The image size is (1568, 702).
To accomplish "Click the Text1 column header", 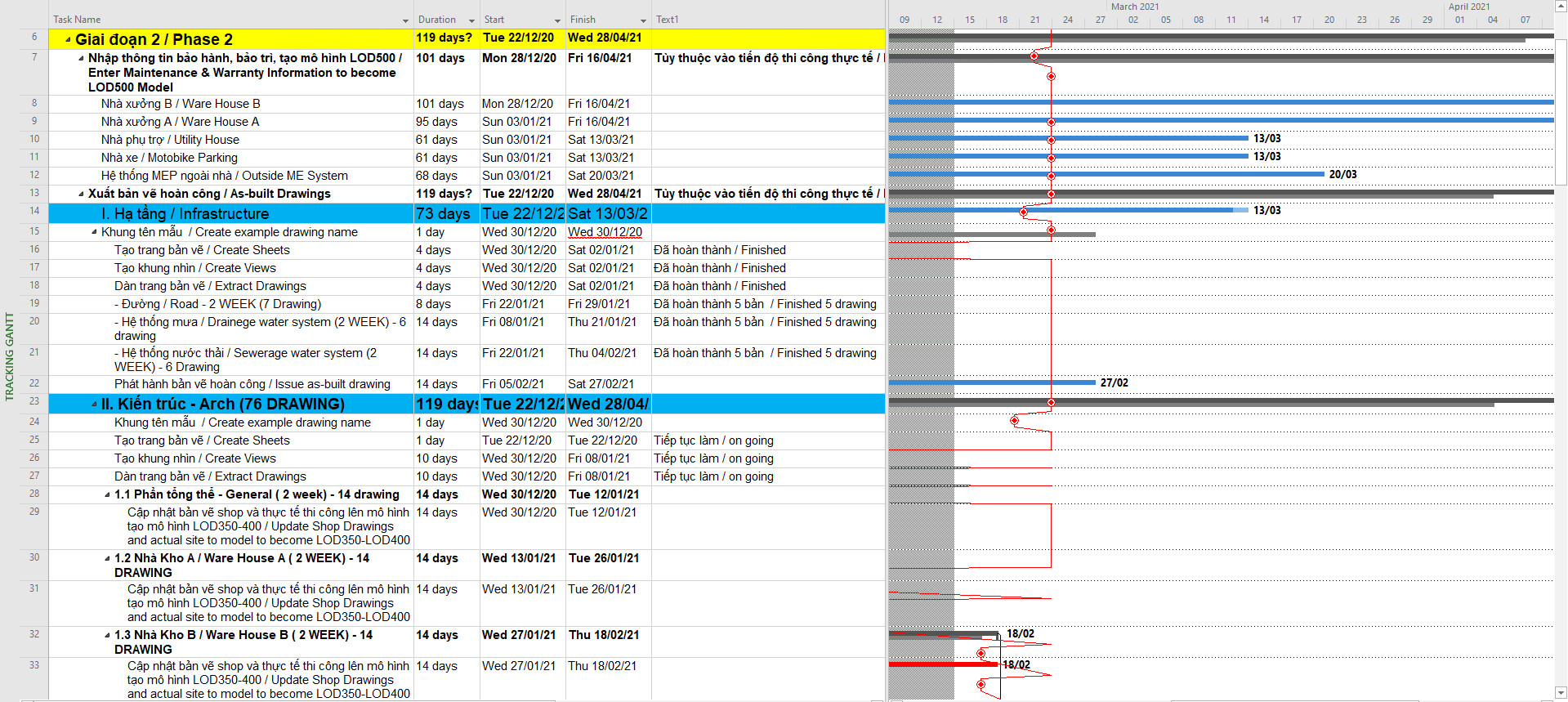I will [x=668, y=20].
